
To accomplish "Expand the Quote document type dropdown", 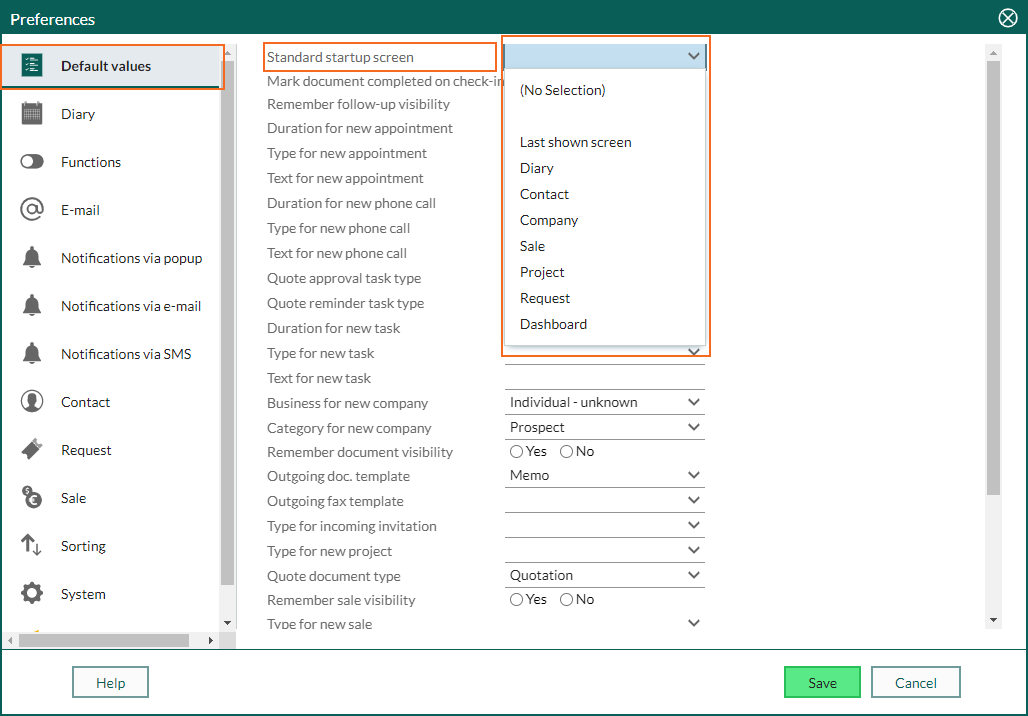I will [604, 576].
